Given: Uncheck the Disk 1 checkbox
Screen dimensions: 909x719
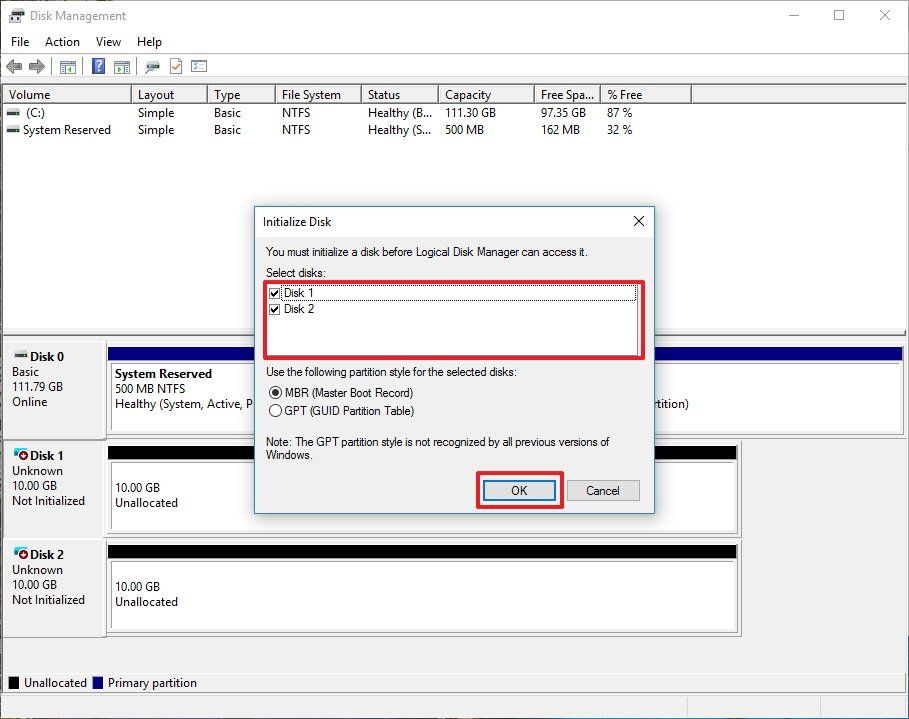Looking at the screenshot, I should point(275,292).
